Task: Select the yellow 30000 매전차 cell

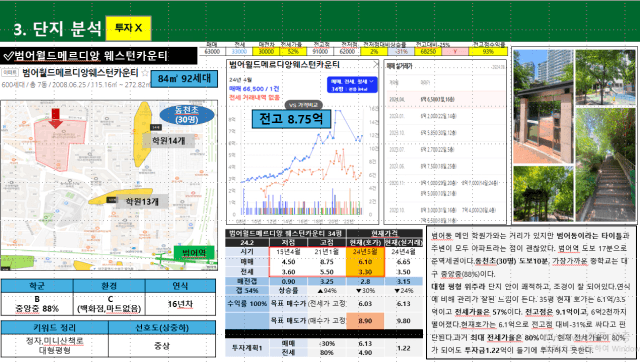Action: [266, 51]
